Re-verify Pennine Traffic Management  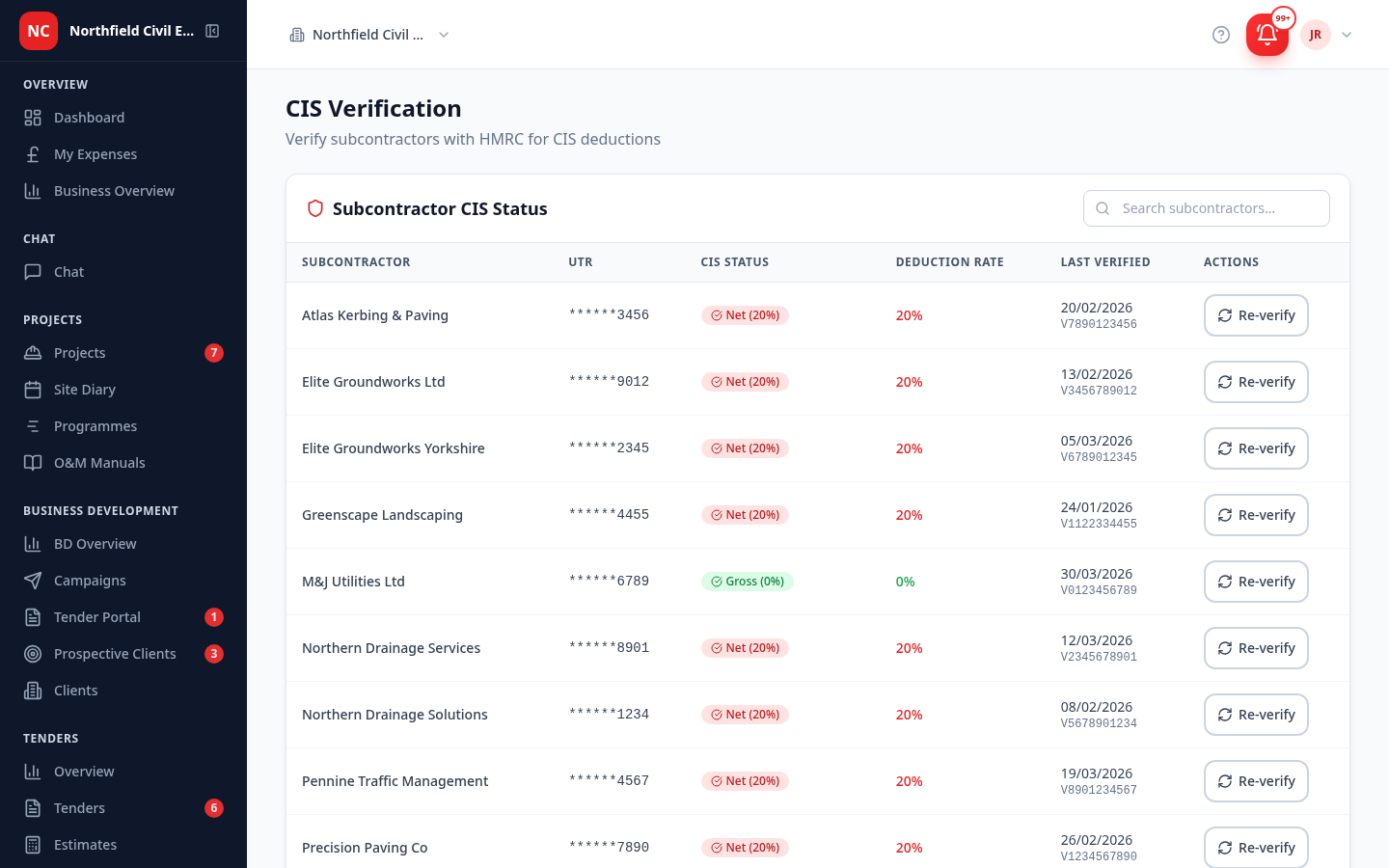(x=1256, y=781)
